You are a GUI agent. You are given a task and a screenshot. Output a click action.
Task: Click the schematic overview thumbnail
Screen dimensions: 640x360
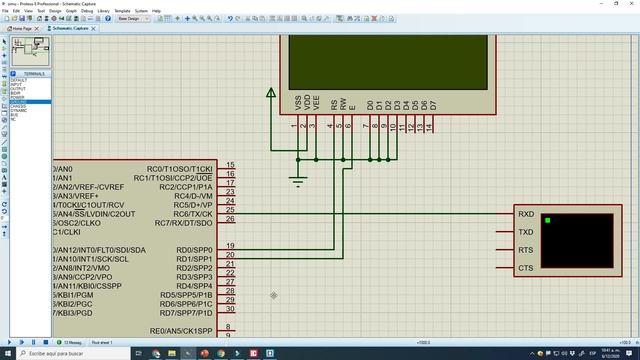coord(31,51)
